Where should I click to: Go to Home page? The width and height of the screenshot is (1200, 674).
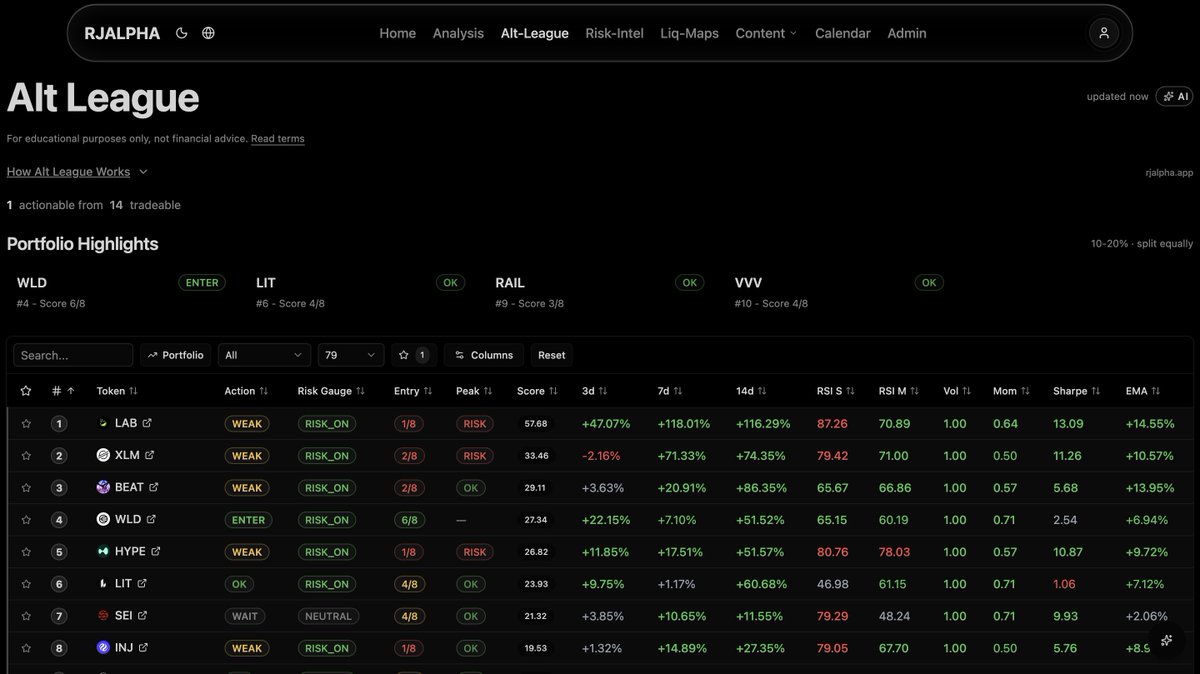click(x=397, y=33)
